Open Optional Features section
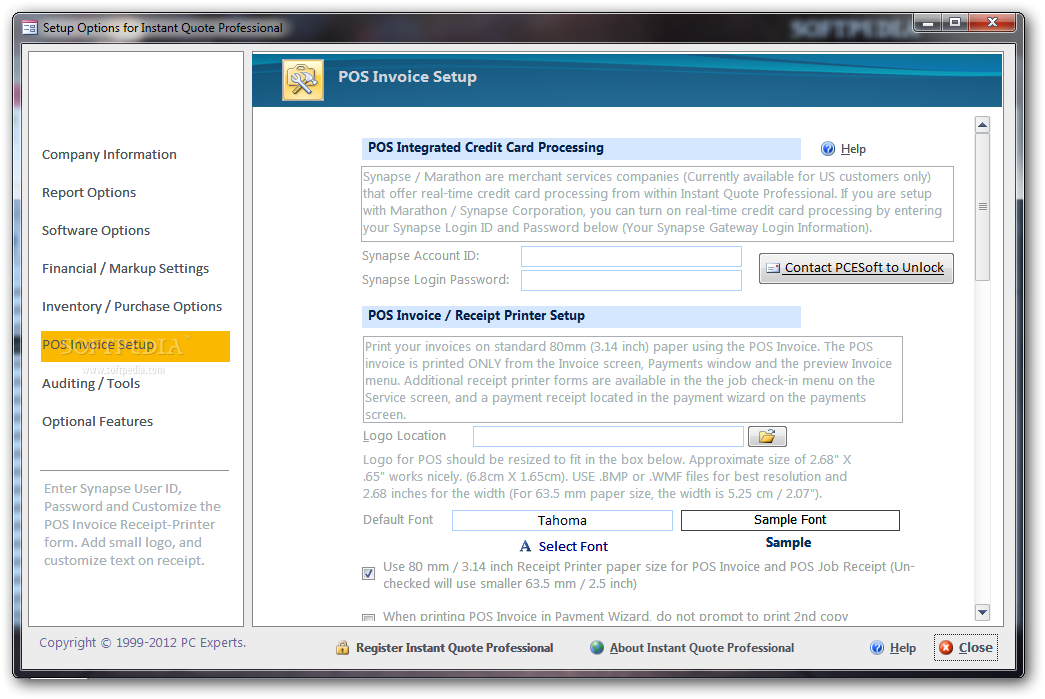Image resolution: width=1045 pixels, height=699 pixels. click(97, 422)
